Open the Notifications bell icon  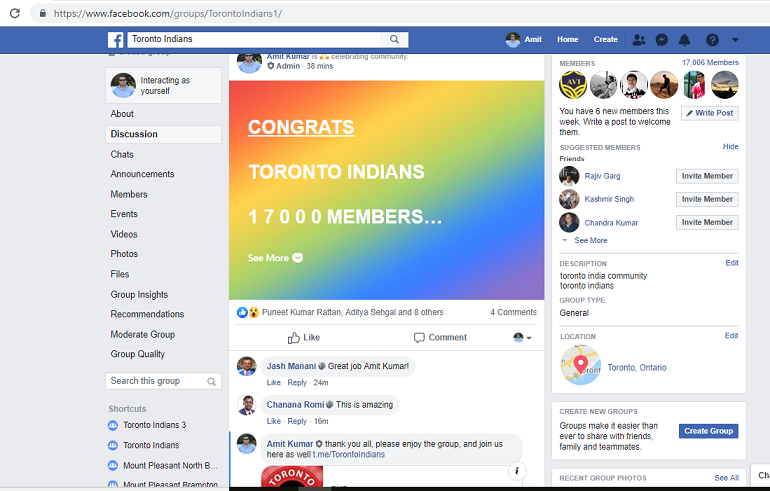pos(685,40)
